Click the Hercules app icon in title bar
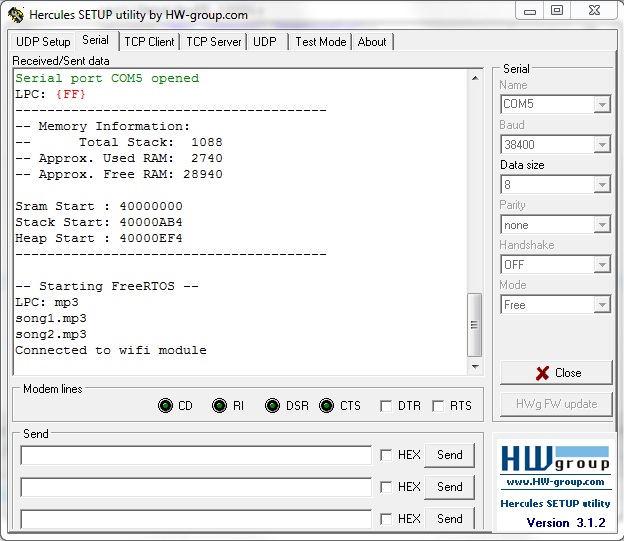 click(16, 15)
